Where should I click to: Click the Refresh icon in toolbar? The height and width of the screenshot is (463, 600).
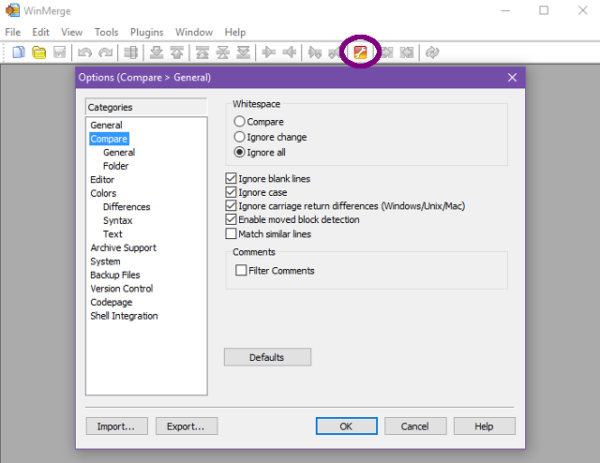coord(432,52)
